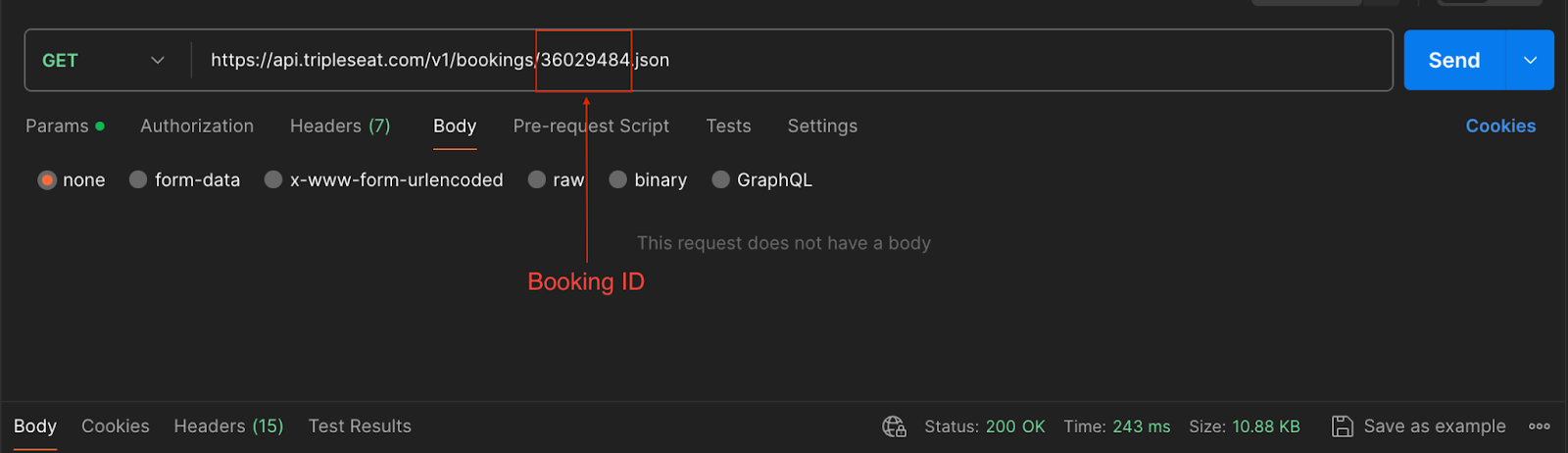Switch to the Authorization tab
The width and height of the screenshot is (1568, 453).
tap(197, 126)
